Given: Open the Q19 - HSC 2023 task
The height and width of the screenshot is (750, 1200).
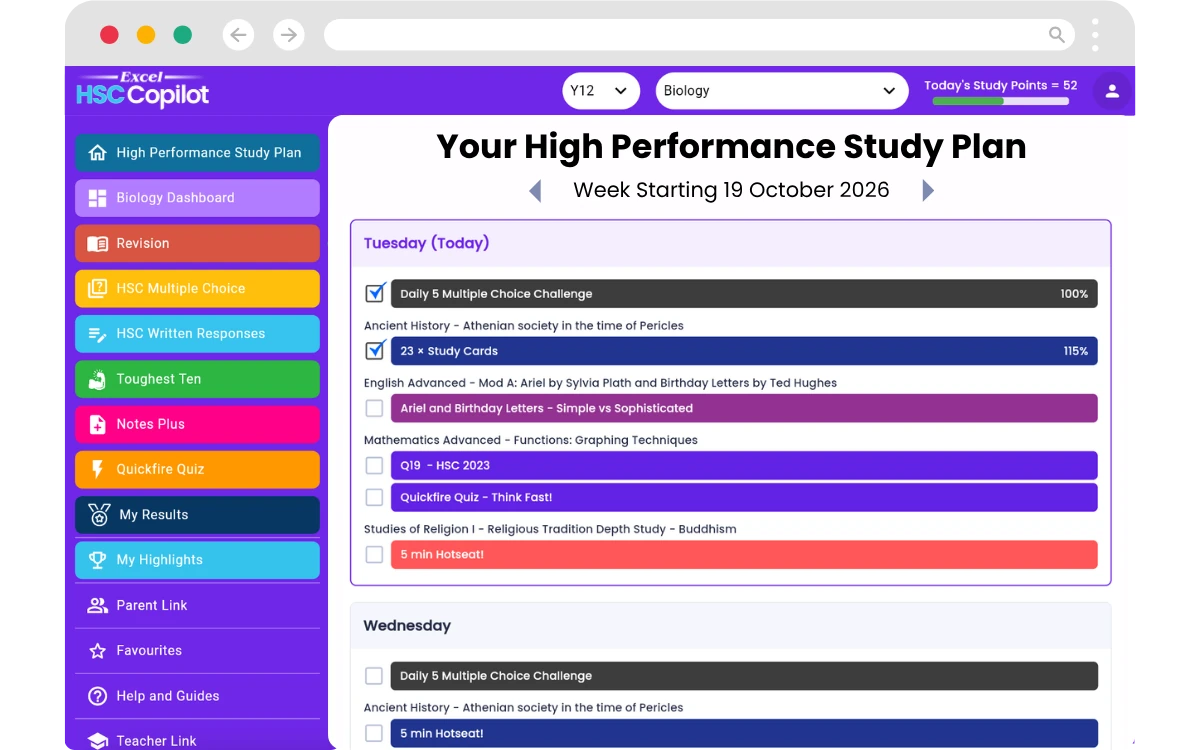Looking at the screenshot, I should pyautogui.click(x=744, y=465).
